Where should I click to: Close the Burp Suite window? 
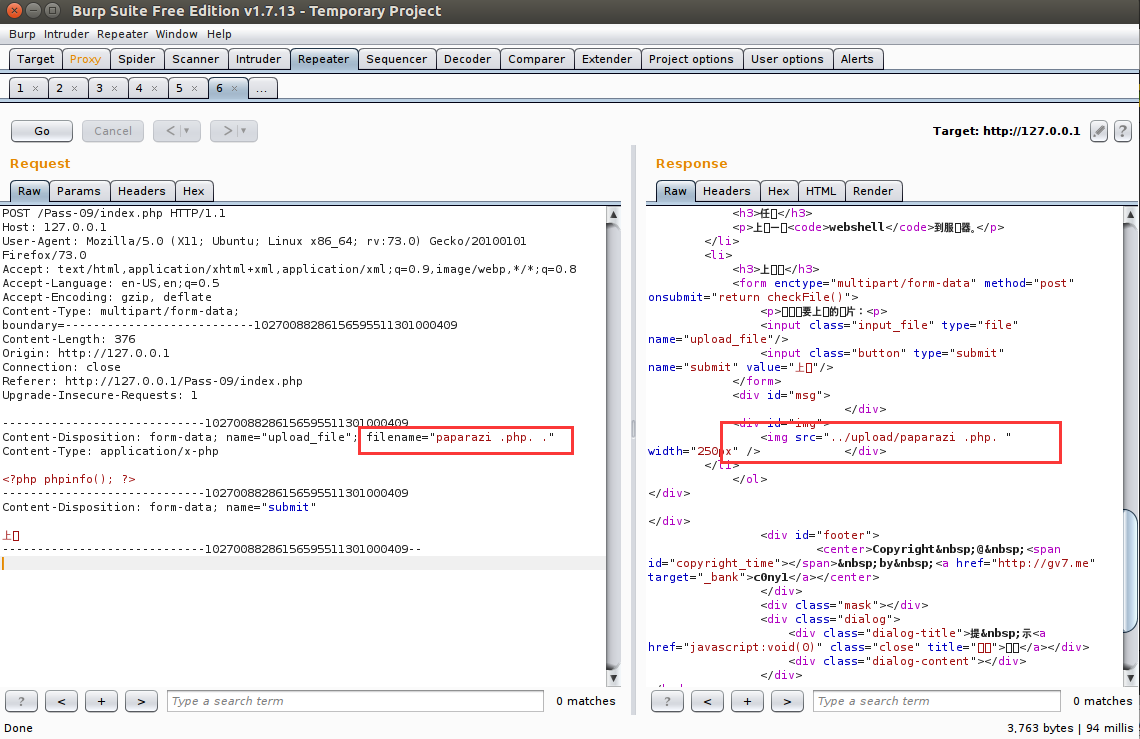(14, 10)
